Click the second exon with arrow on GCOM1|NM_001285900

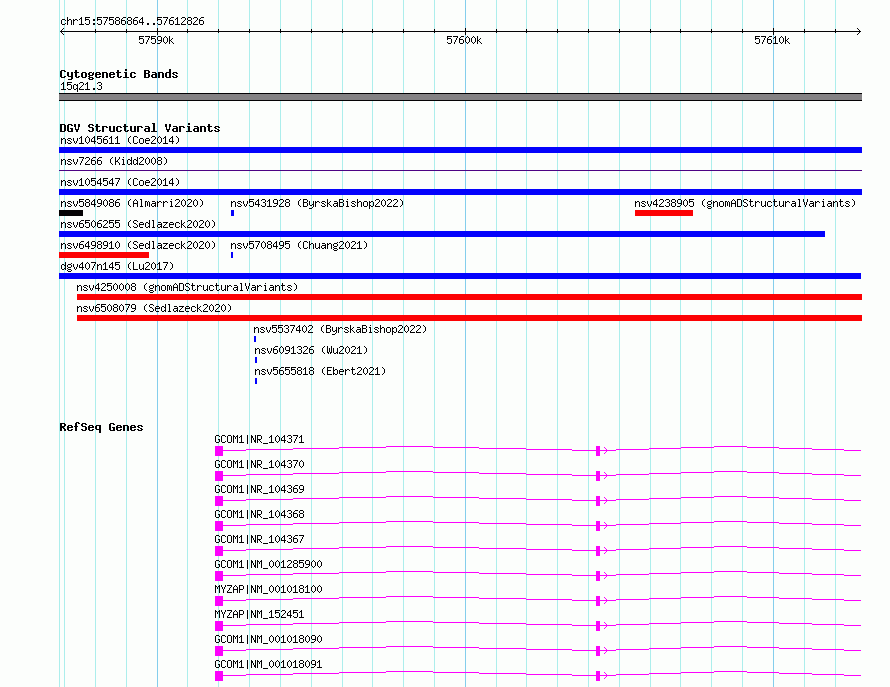point(601,576)
